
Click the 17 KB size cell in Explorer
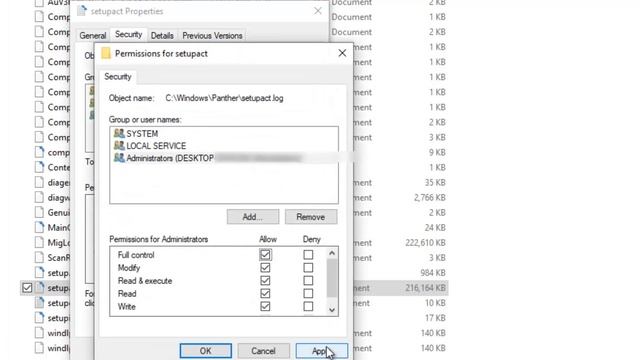(435, 318)
